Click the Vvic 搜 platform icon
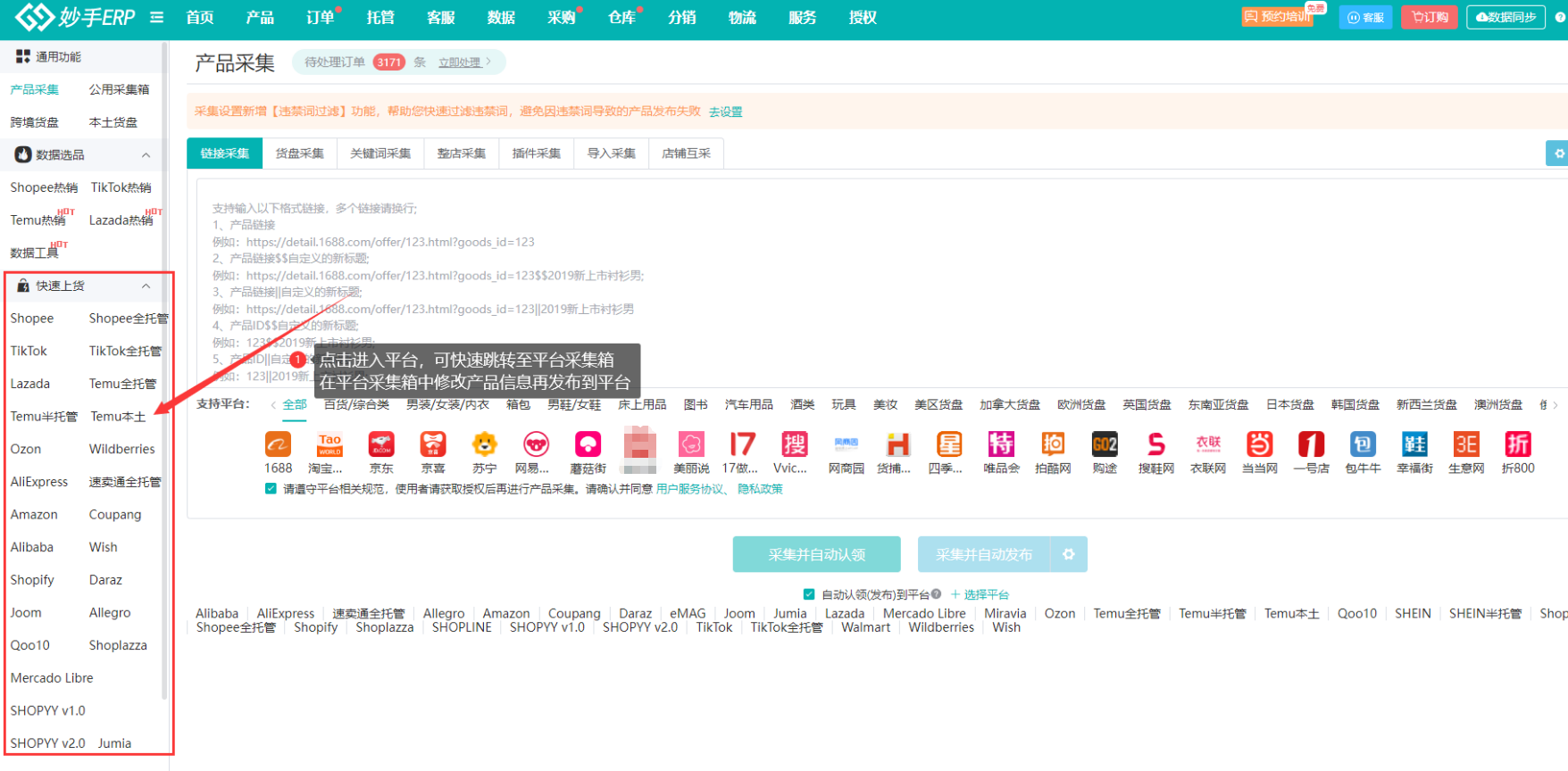Viewport: 1568px width, 771px height. (794, 444)
